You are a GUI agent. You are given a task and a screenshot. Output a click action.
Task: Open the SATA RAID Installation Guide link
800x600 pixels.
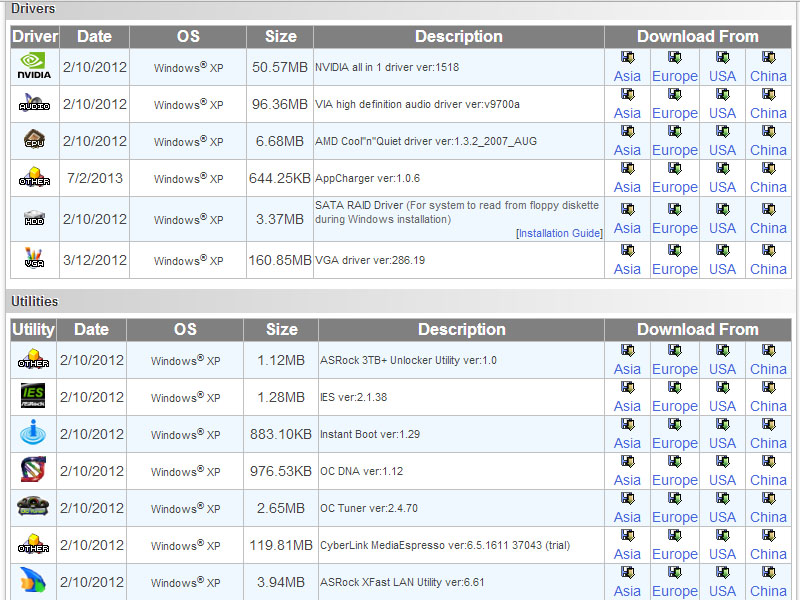(x=559, y=233)
